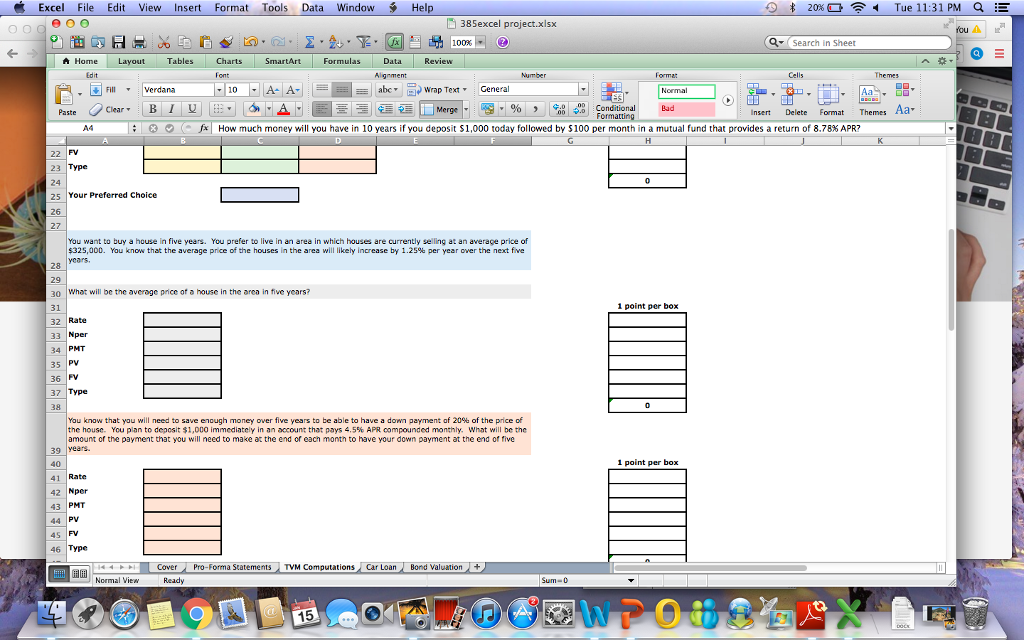Click the Themes button in the ribbon
1024x640 pixels.
pyautogui.click(x=869, y=96)
